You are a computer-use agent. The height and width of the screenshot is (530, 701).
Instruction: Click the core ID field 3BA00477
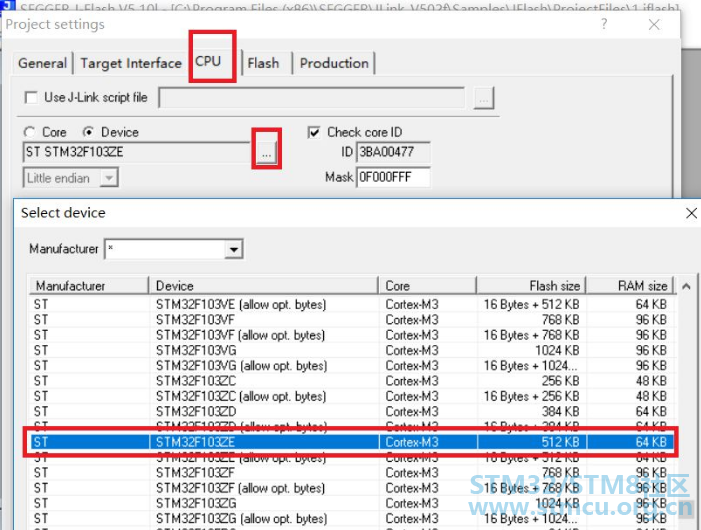pyautogui.click(x=393, y=152)
